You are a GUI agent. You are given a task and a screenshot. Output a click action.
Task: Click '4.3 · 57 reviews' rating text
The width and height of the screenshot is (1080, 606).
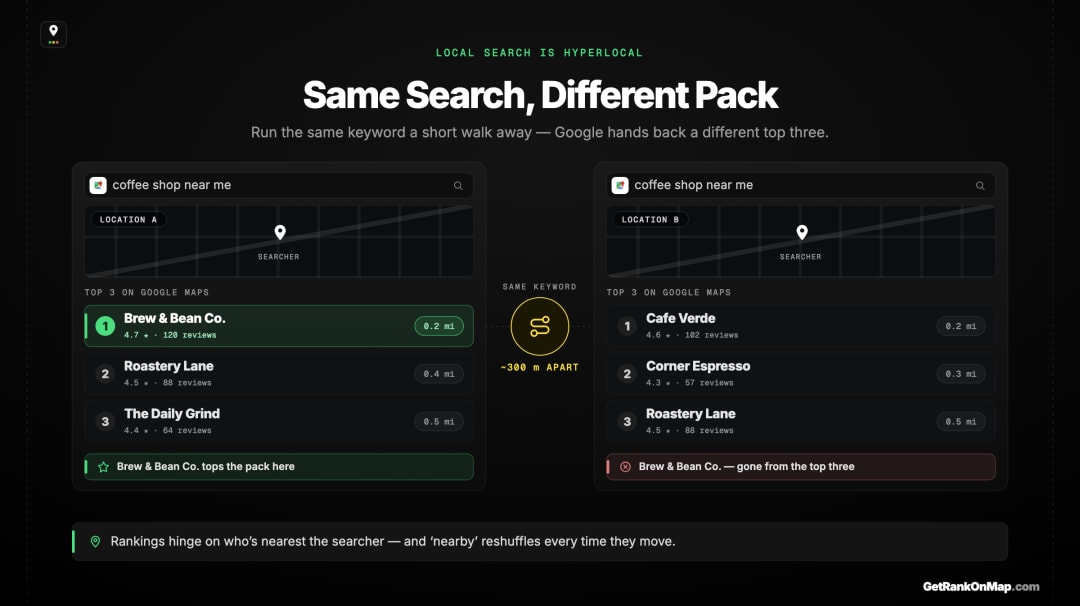tap(689, 383)
